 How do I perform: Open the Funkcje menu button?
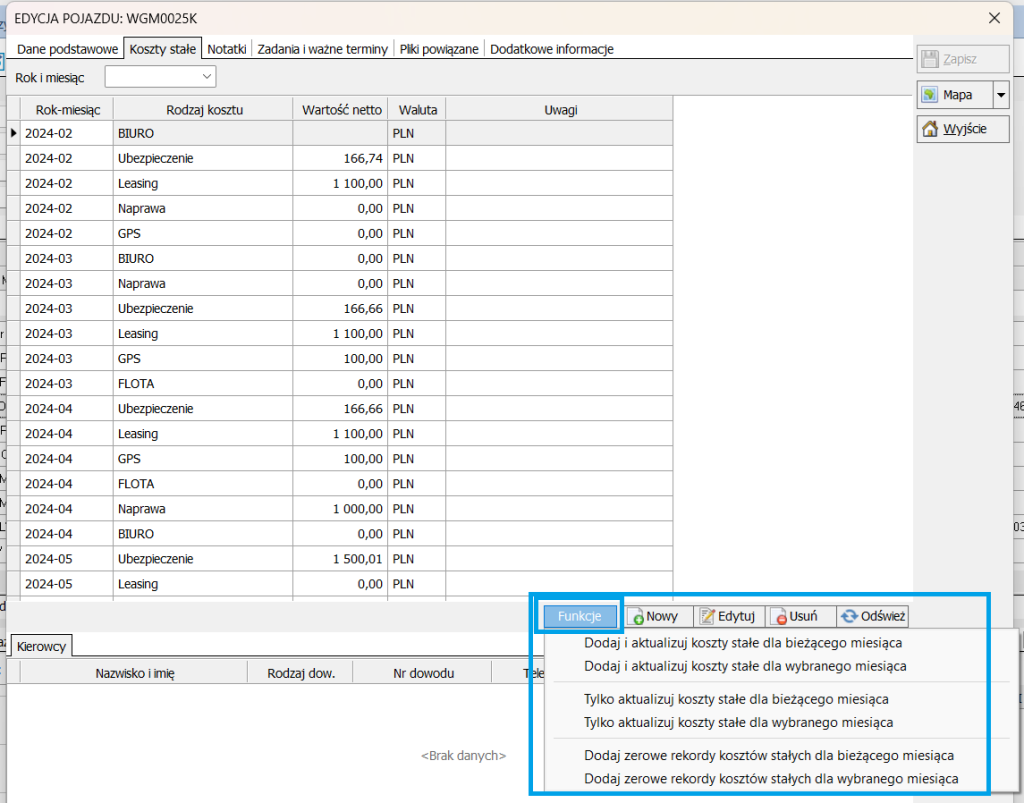pos(580,616)
